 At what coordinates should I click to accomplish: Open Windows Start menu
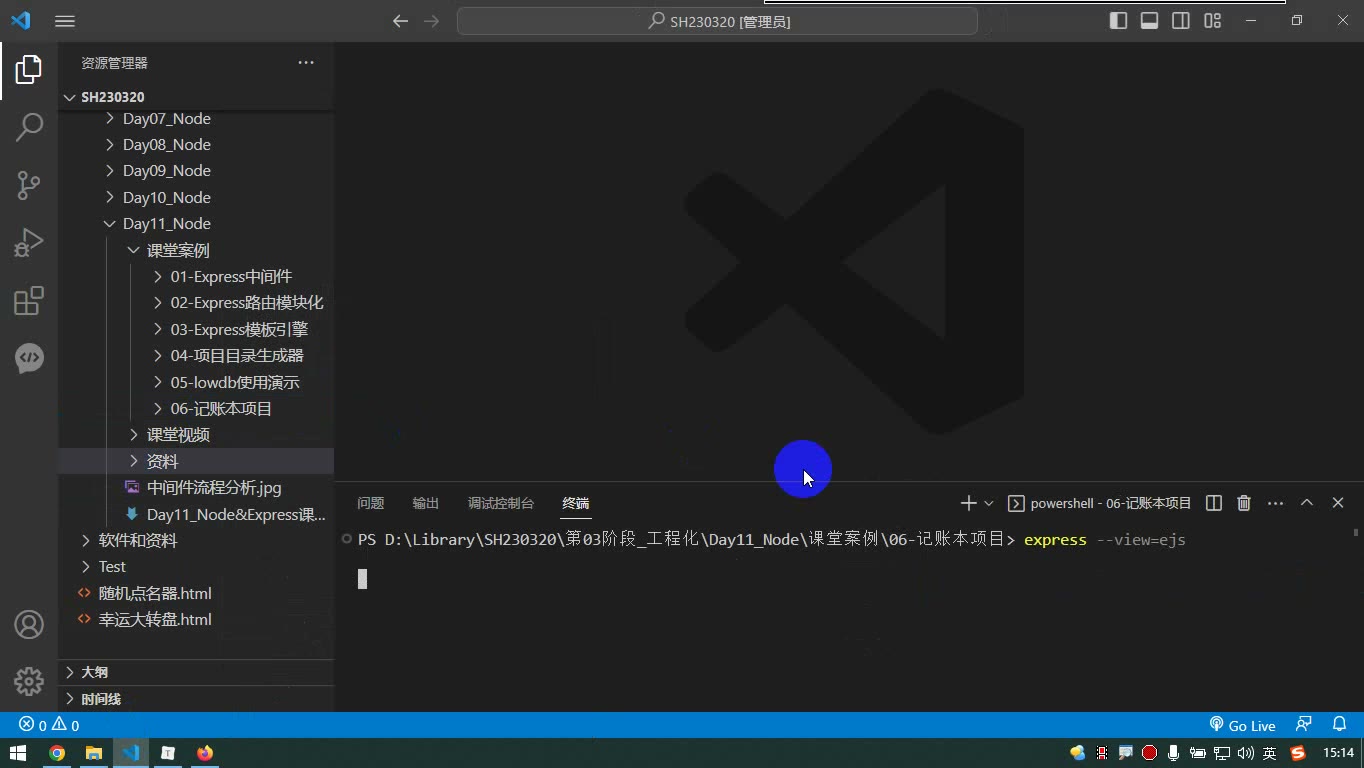pos(18,753)
